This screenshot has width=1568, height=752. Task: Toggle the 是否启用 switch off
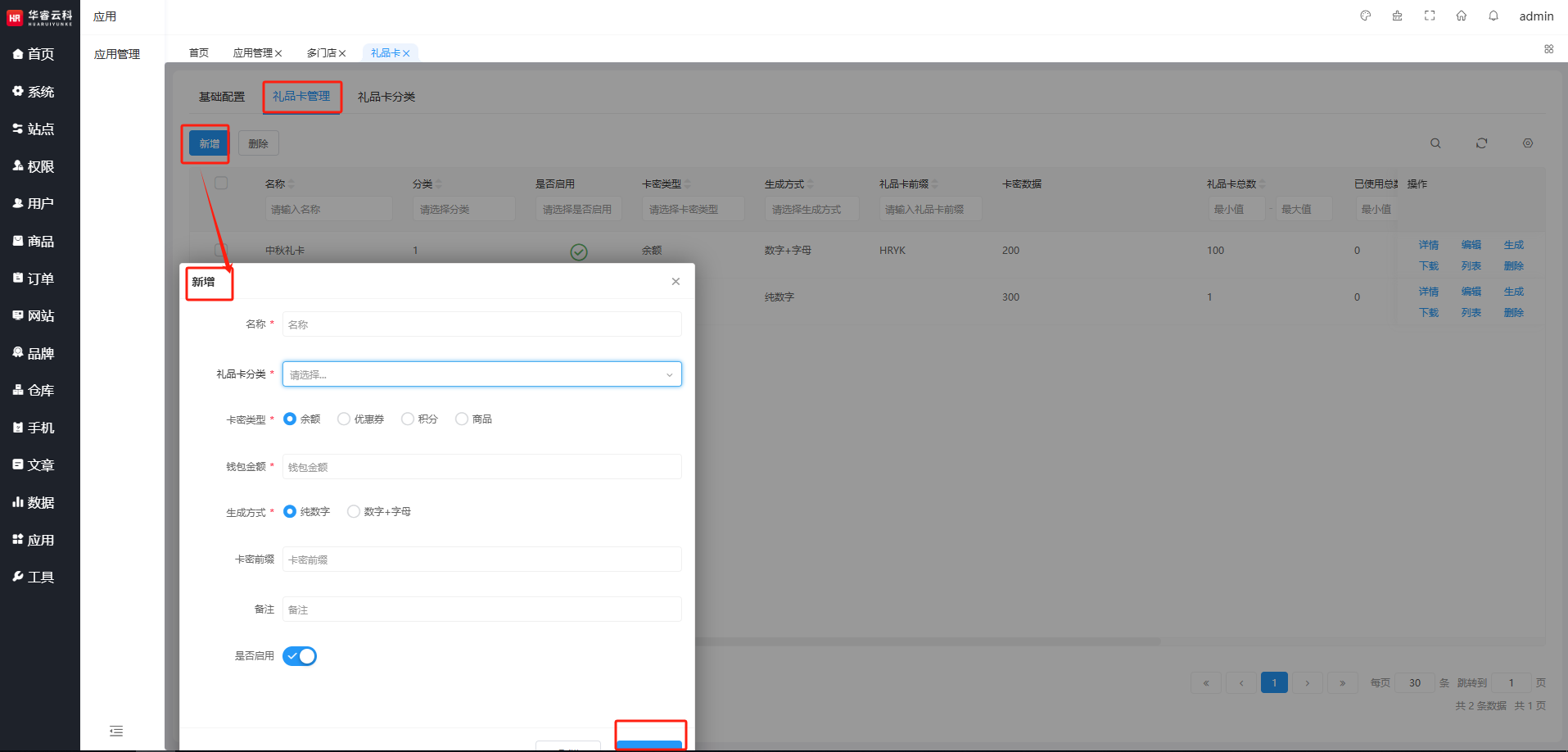300,656
